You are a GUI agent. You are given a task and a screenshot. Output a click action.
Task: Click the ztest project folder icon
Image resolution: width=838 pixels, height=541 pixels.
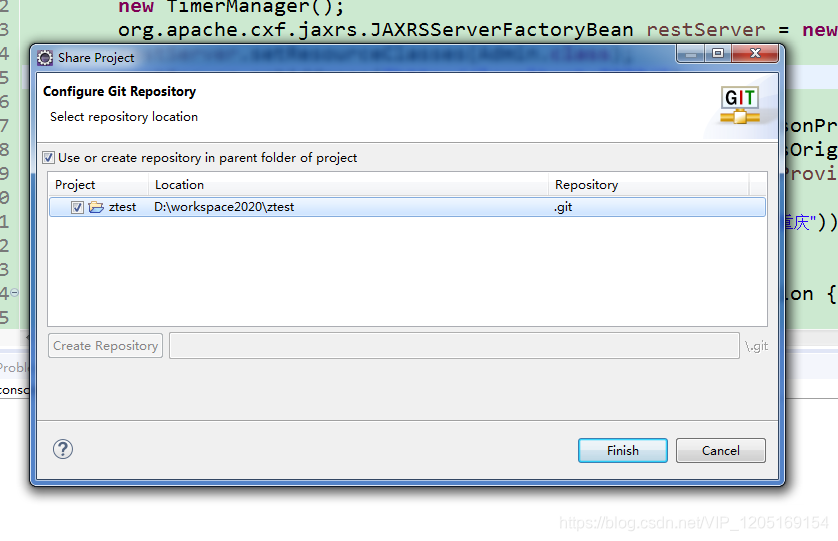coord(96,207)
